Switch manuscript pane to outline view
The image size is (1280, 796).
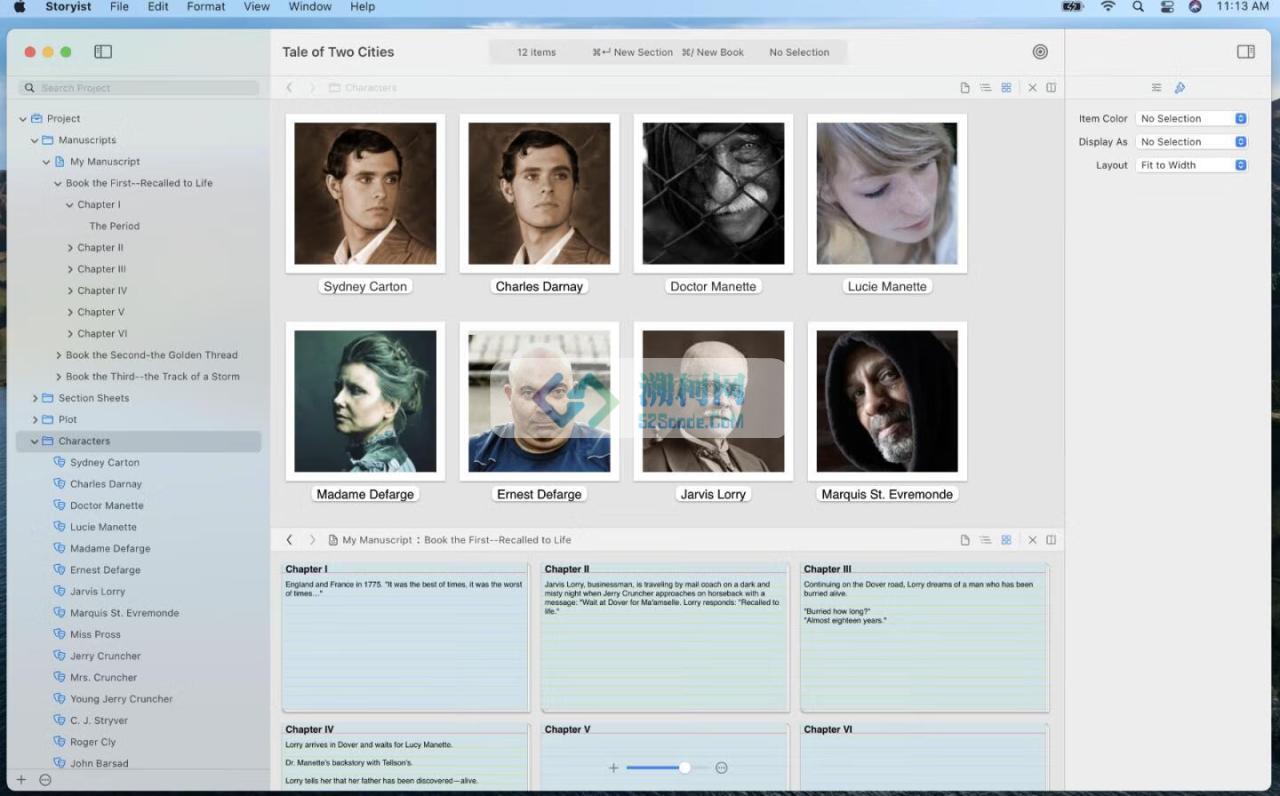coord(986,540)
